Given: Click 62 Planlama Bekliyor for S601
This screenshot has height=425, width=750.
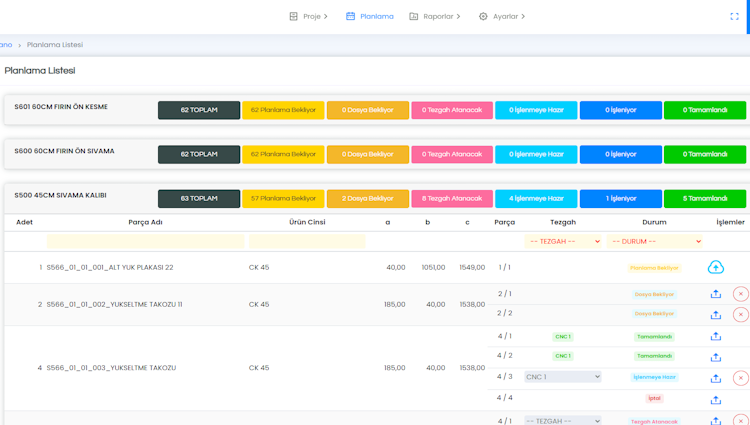Looking at the screenshot, I should pos(283,110).
